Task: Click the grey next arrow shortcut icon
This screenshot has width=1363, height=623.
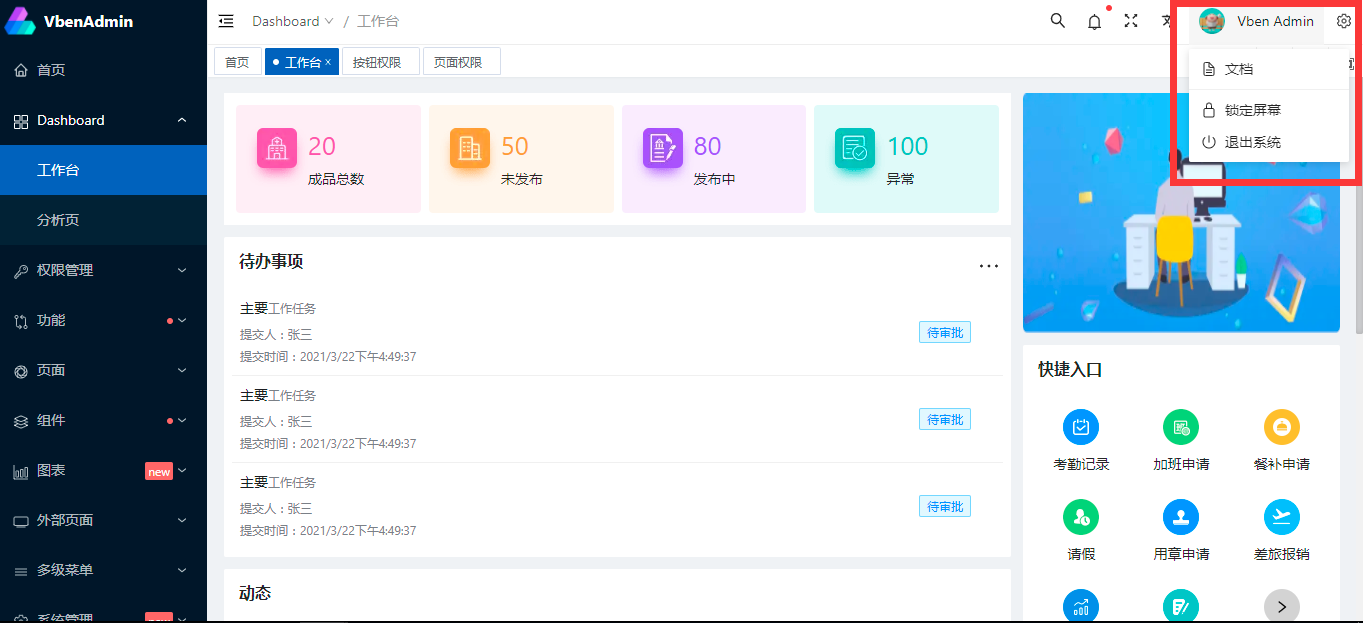Action: coord(1282,606)
